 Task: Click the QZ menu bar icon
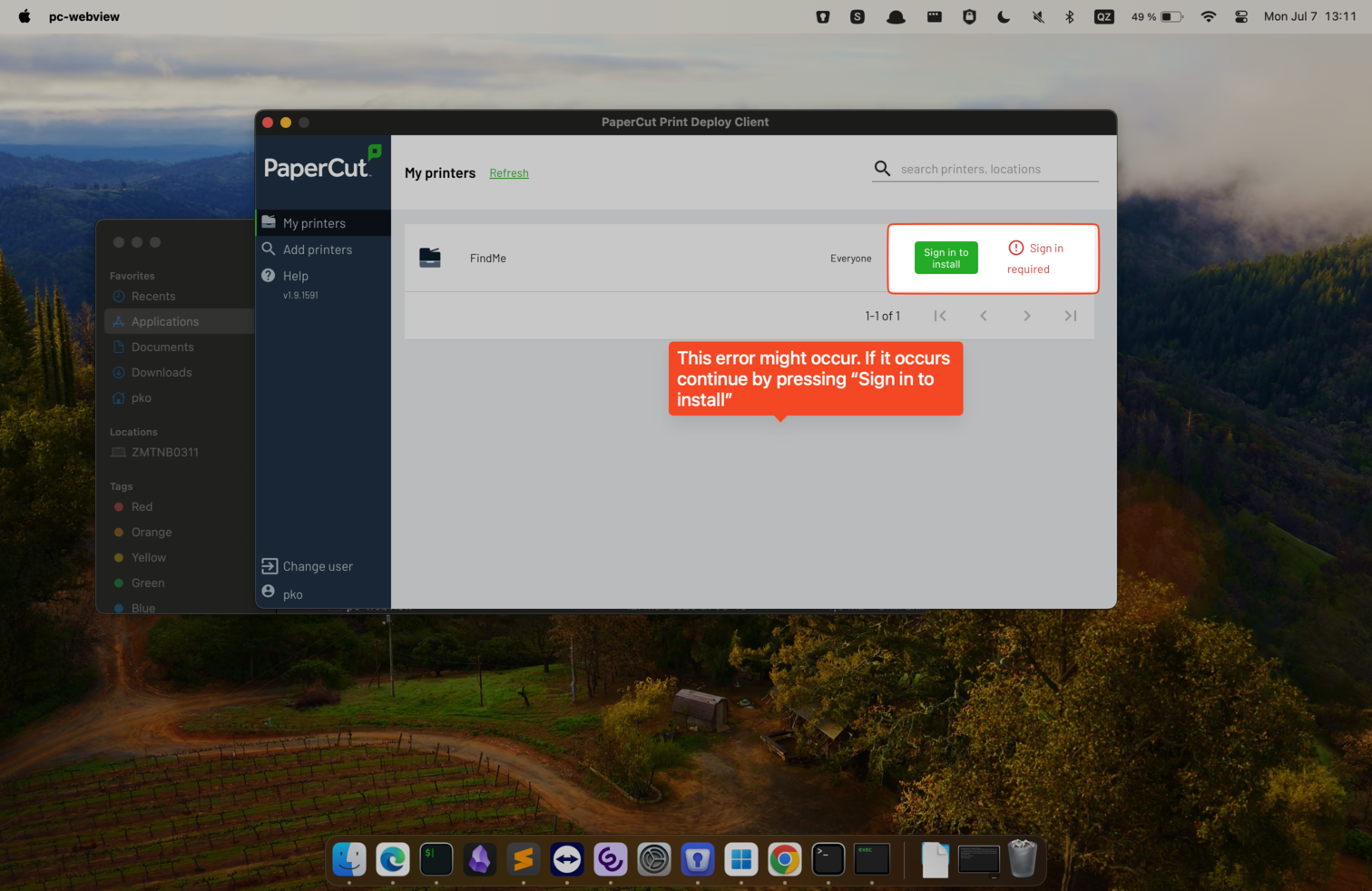[x=1104, y=16]
